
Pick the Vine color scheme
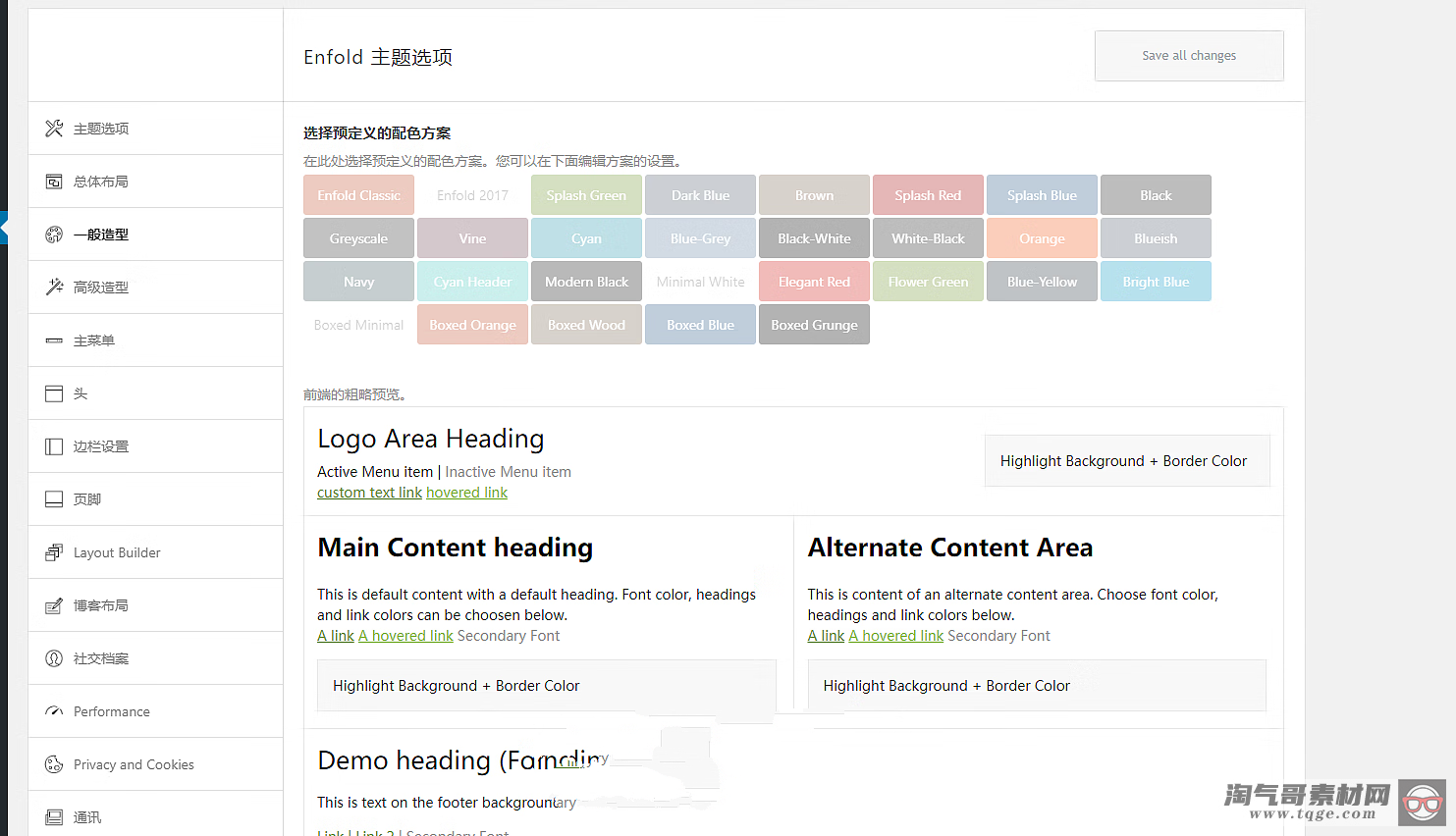point(472,238)
